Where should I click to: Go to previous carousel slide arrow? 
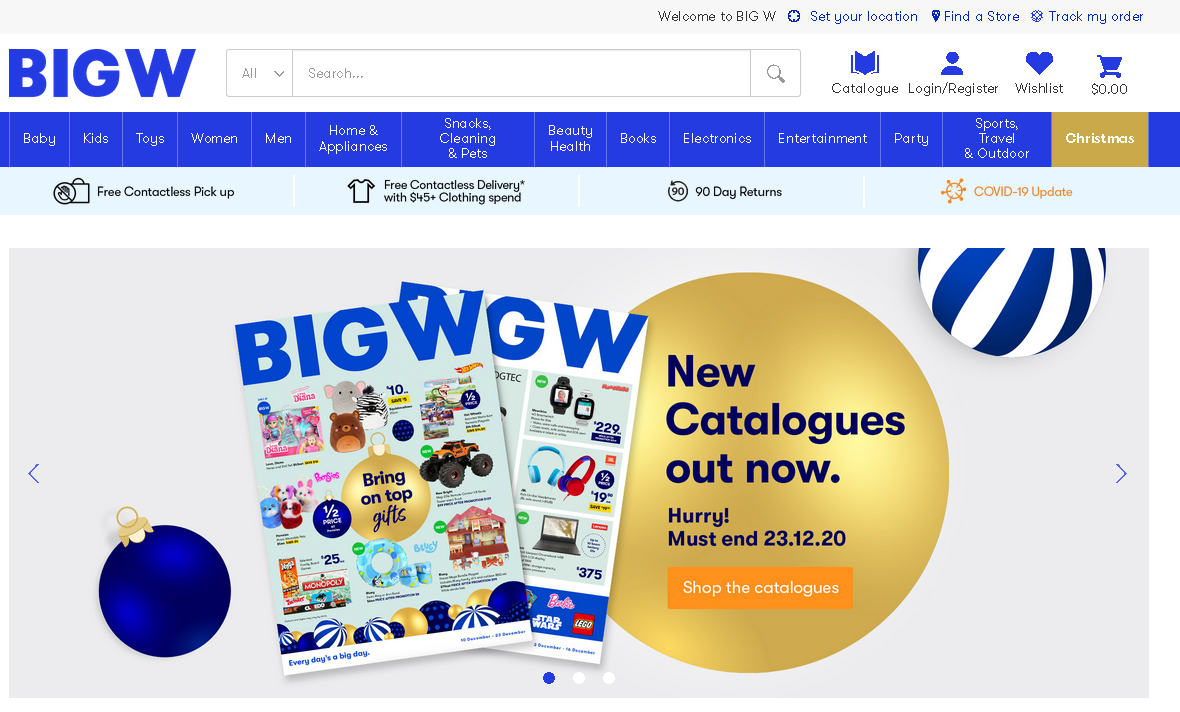34,473
